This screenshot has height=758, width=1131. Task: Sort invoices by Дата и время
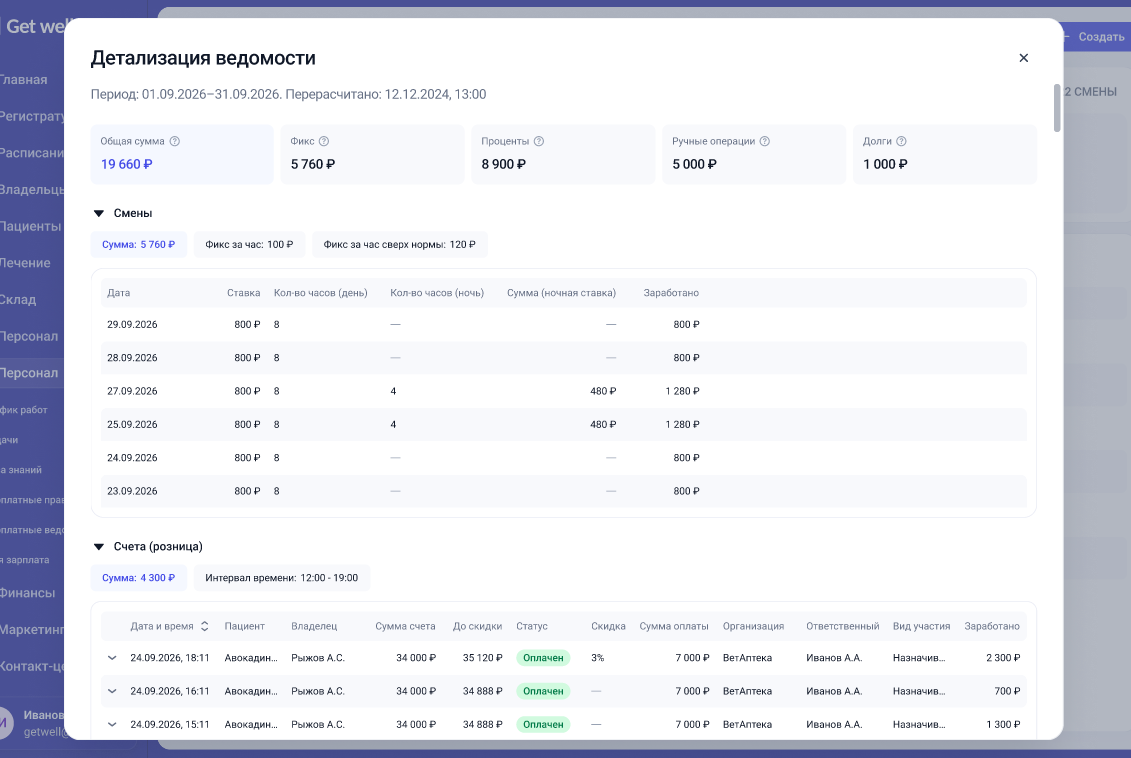(205, 626)
